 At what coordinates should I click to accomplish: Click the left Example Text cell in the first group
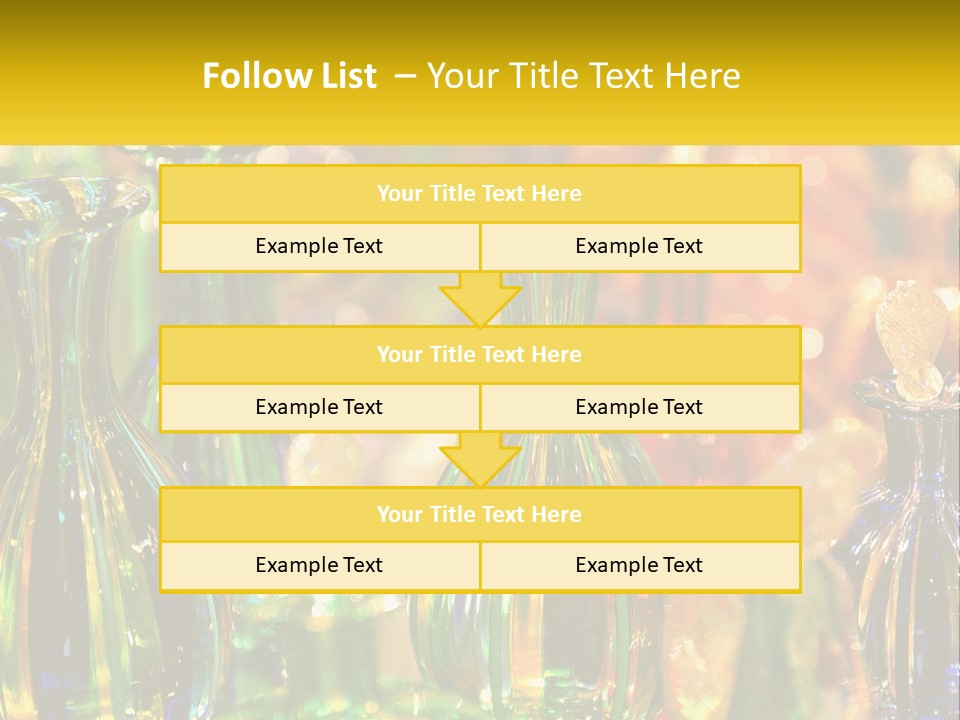pyautogui.click(x=319, y=247)
